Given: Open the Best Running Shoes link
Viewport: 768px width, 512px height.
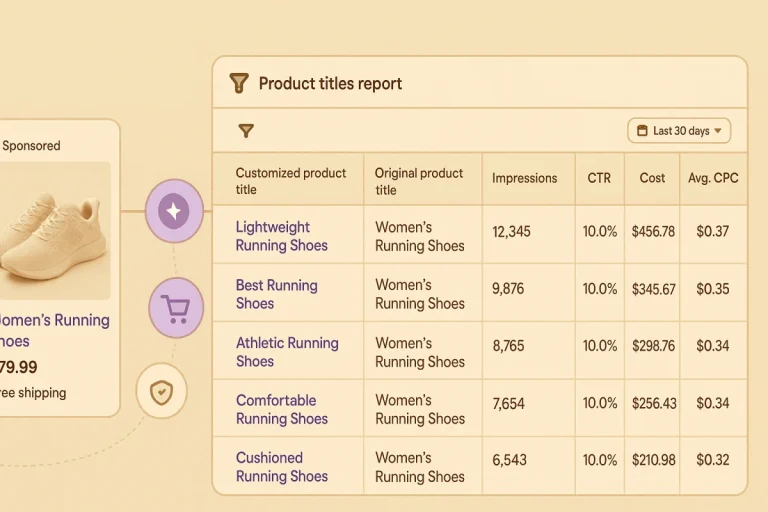Looking at the screenshot, I should point(277,294).
